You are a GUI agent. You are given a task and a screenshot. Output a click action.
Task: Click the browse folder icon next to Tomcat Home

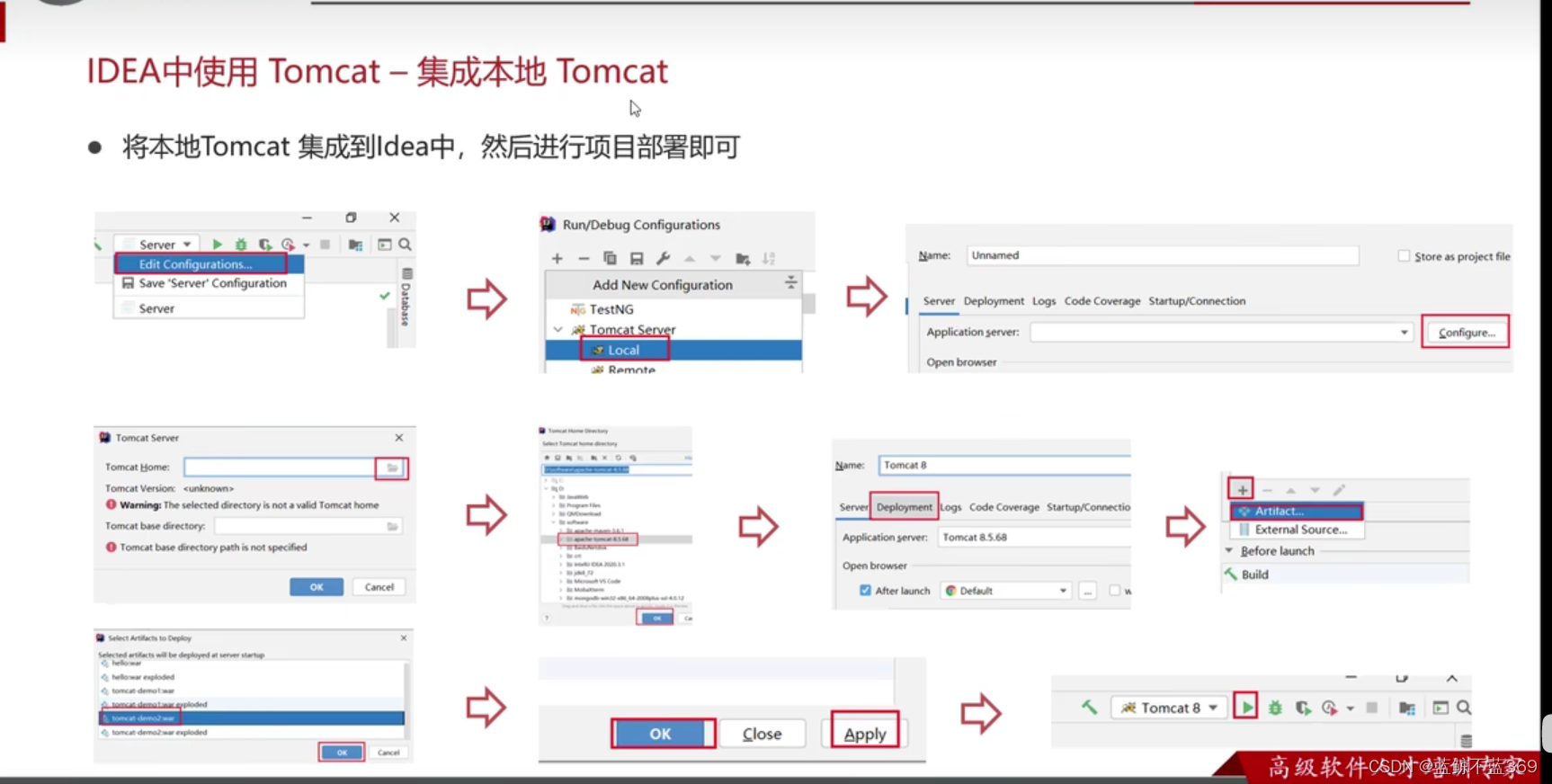coord(392,468)
